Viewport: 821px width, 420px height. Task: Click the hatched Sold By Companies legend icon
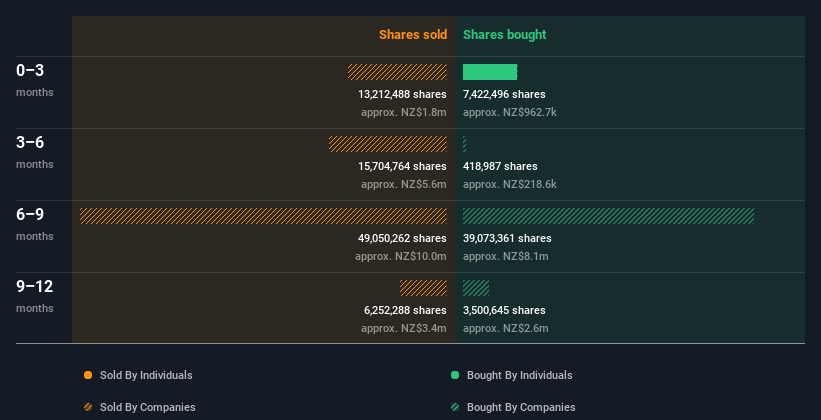88,407
